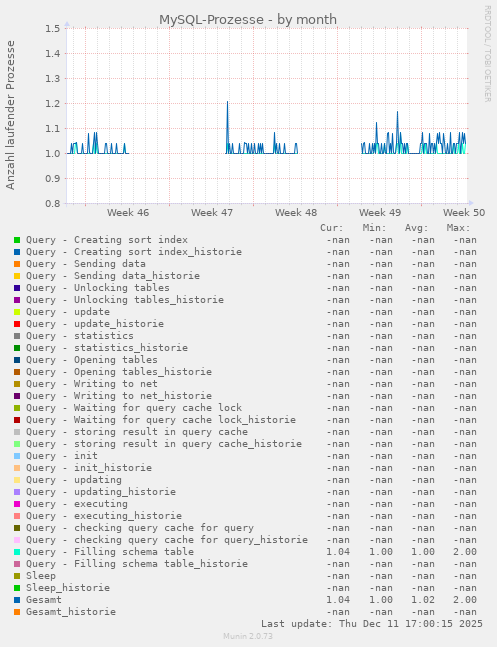Select the 'Query - updating' legend text

click(x=74, y=480)
